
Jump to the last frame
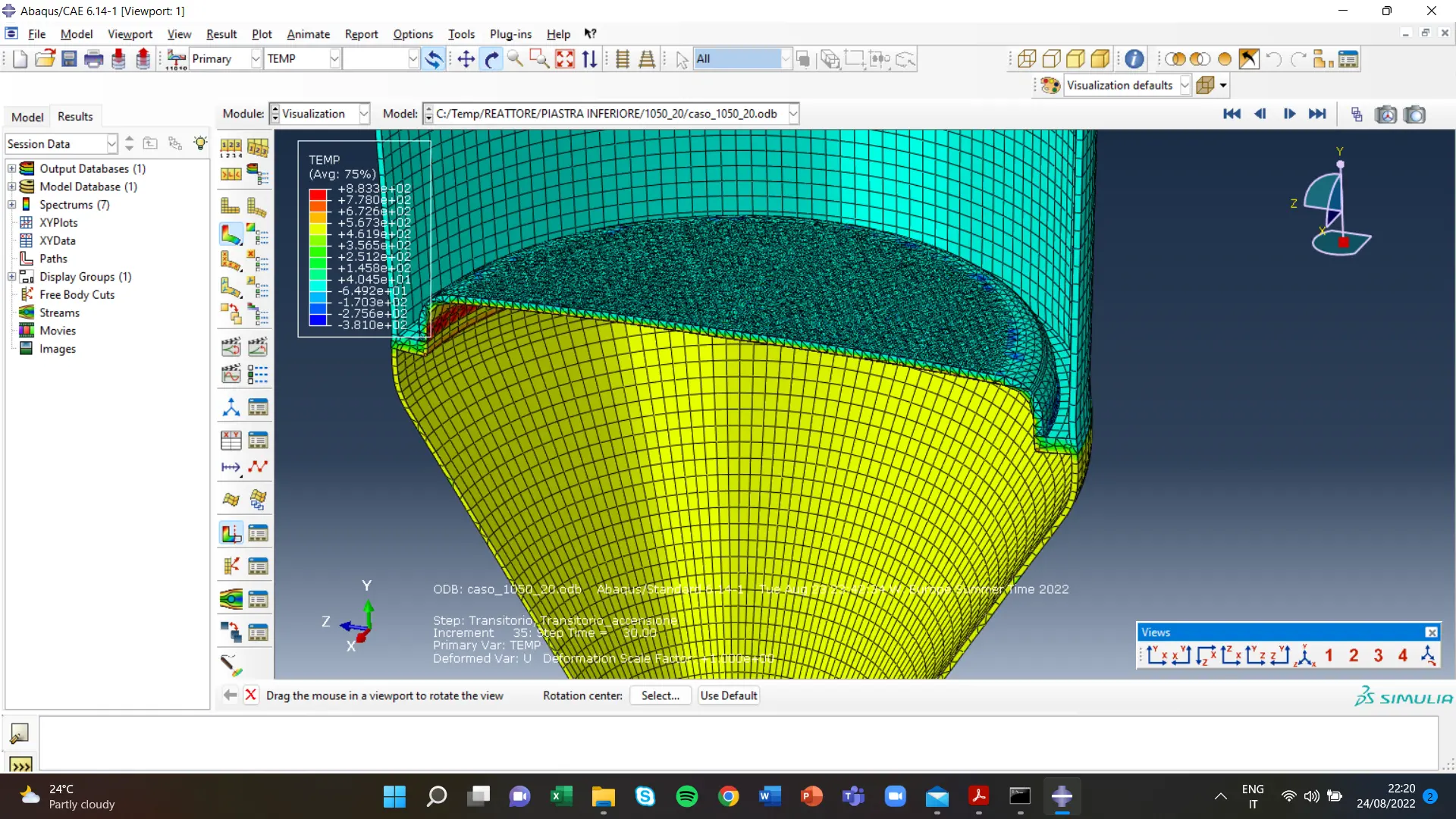coord(1317,114)
